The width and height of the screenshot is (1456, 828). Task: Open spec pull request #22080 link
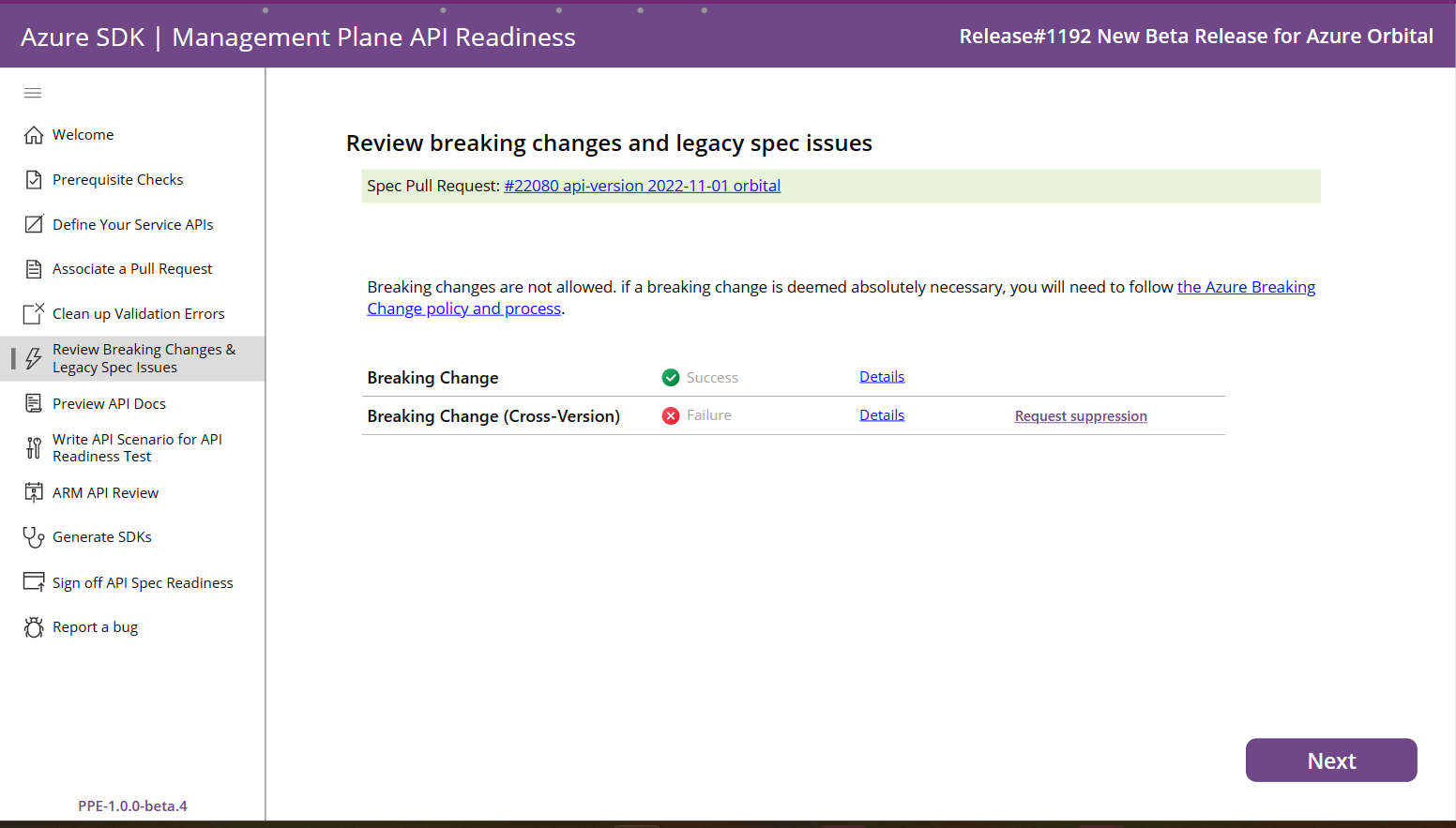642,186
